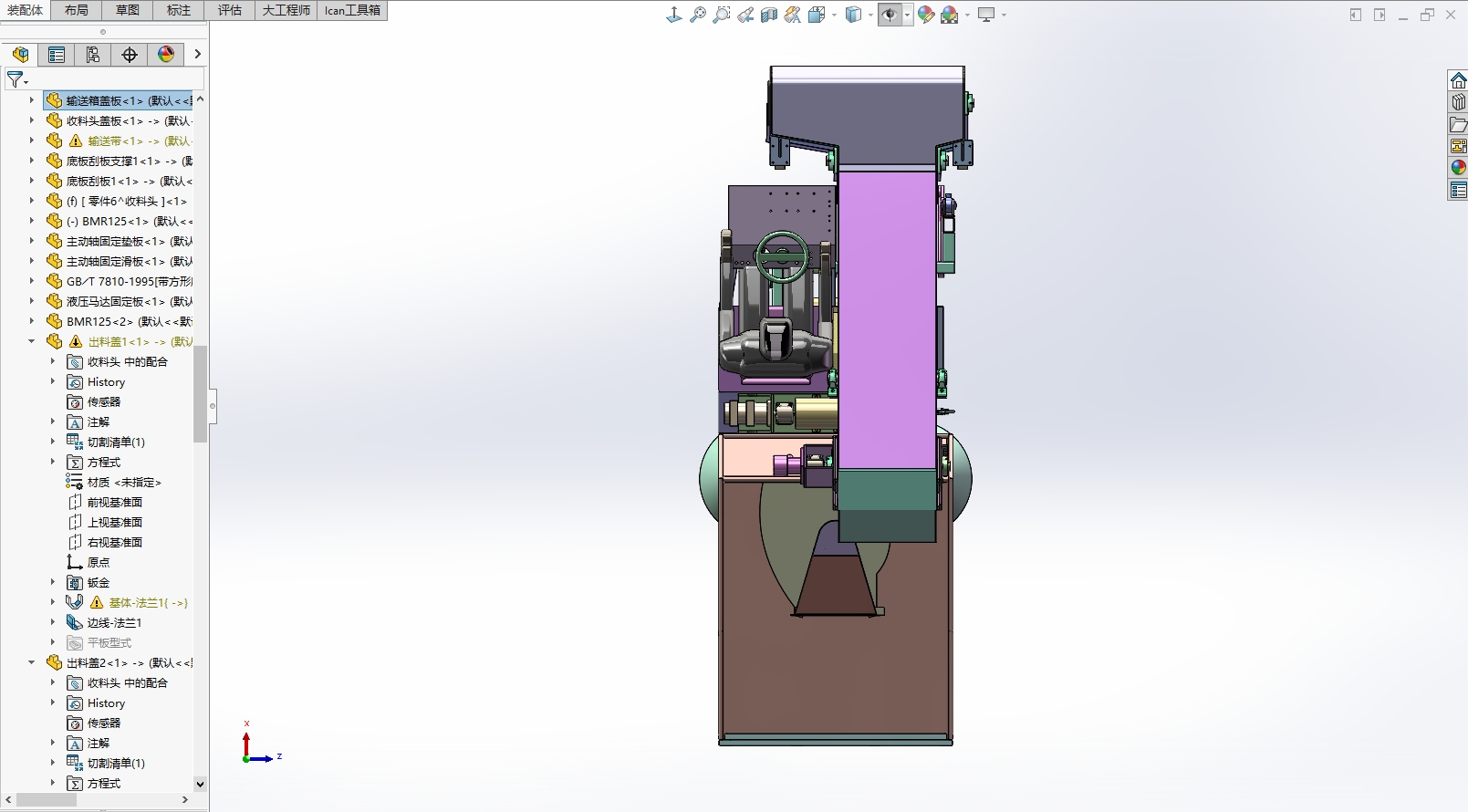Screen dimensions: 1468x812
Task: Select 收料头盖板<1> component
Action: [x=119, y=120]
